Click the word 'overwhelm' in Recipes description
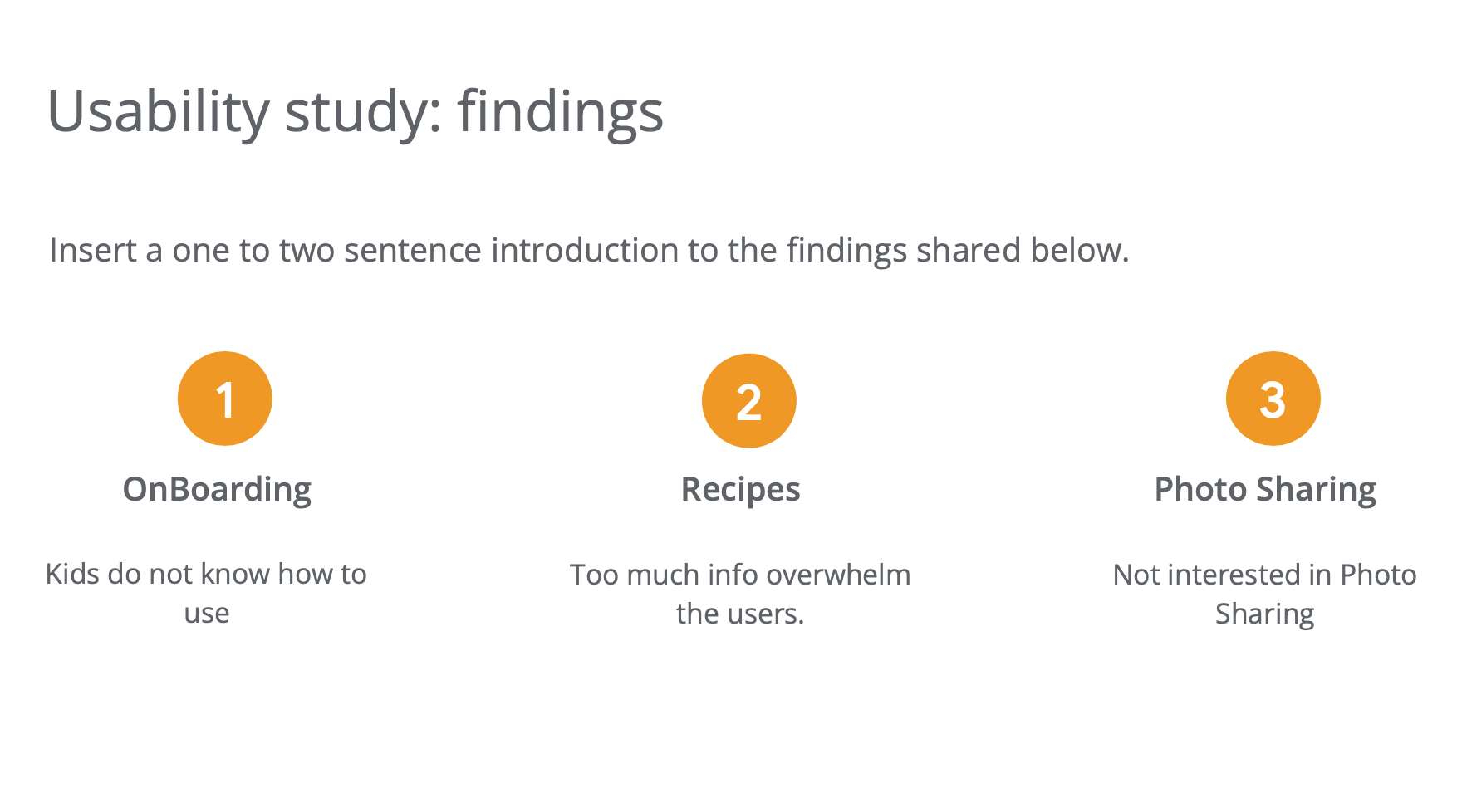The height and width of the screenshot is (812, 1462). [x=837, y=575]
